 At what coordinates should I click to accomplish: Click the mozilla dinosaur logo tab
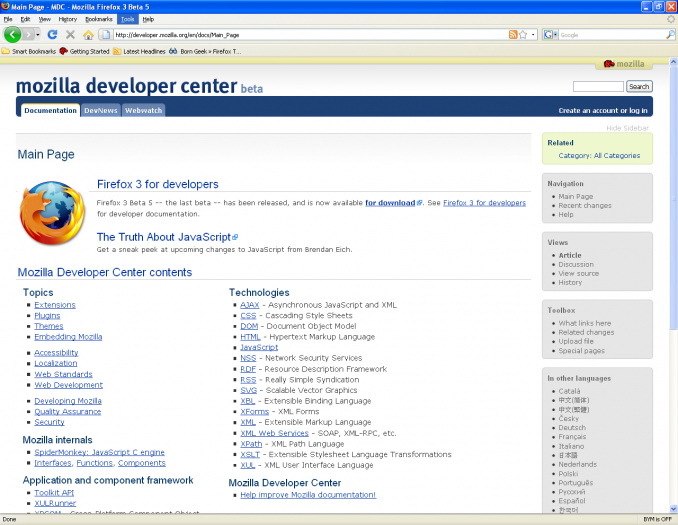pos(624,64)
